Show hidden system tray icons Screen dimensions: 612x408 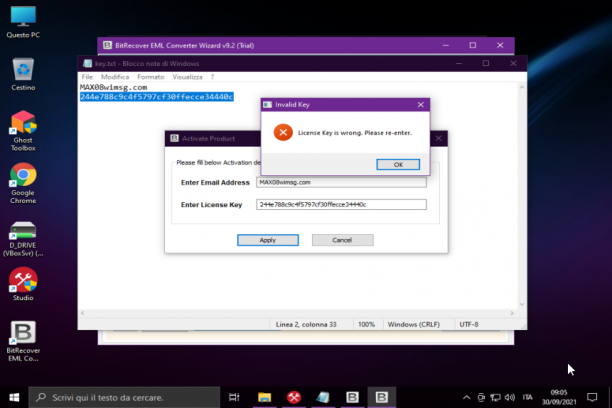click(466, 397)
